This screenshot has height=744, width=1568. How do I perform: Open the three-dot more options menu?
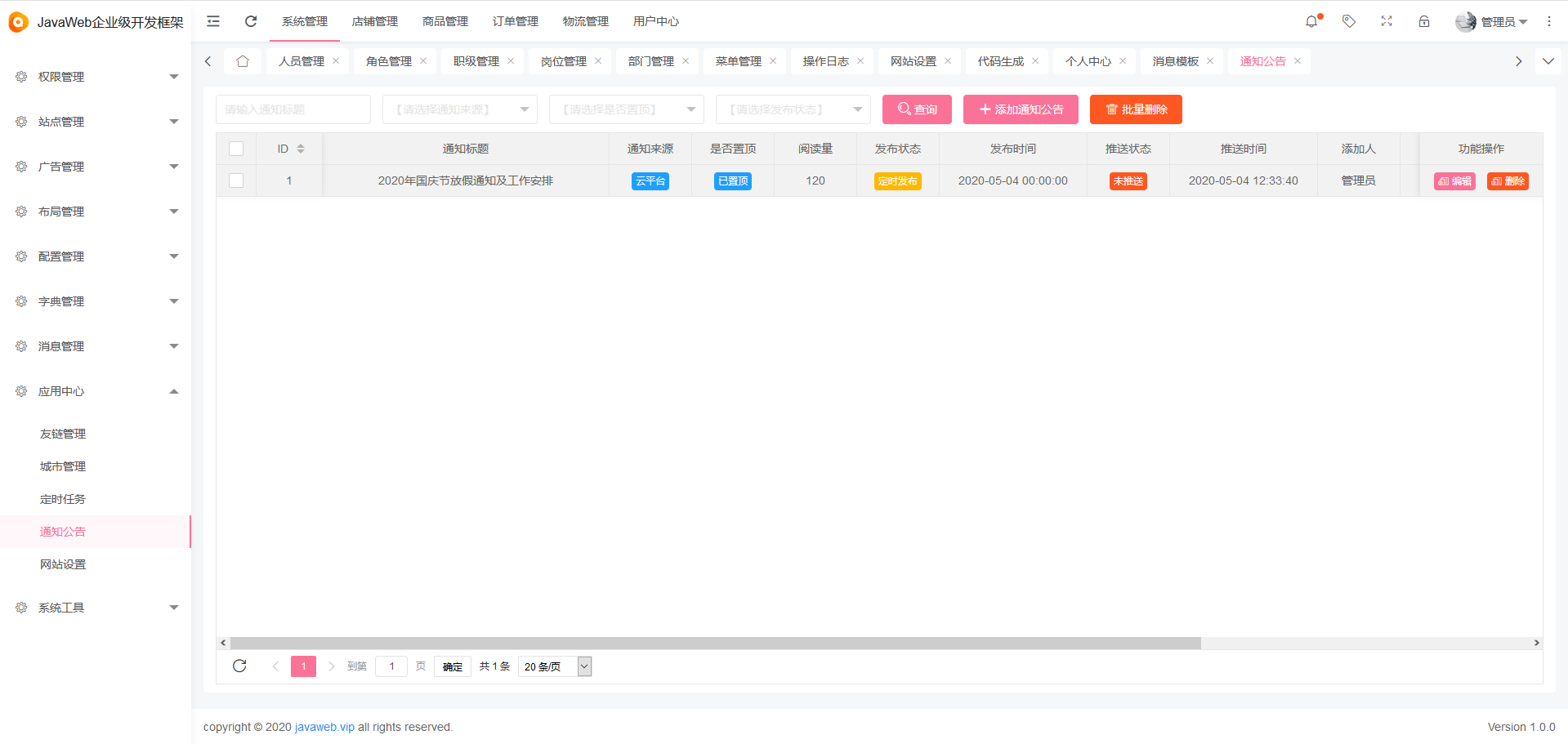pyautogui.click(x=1549, y=21)
